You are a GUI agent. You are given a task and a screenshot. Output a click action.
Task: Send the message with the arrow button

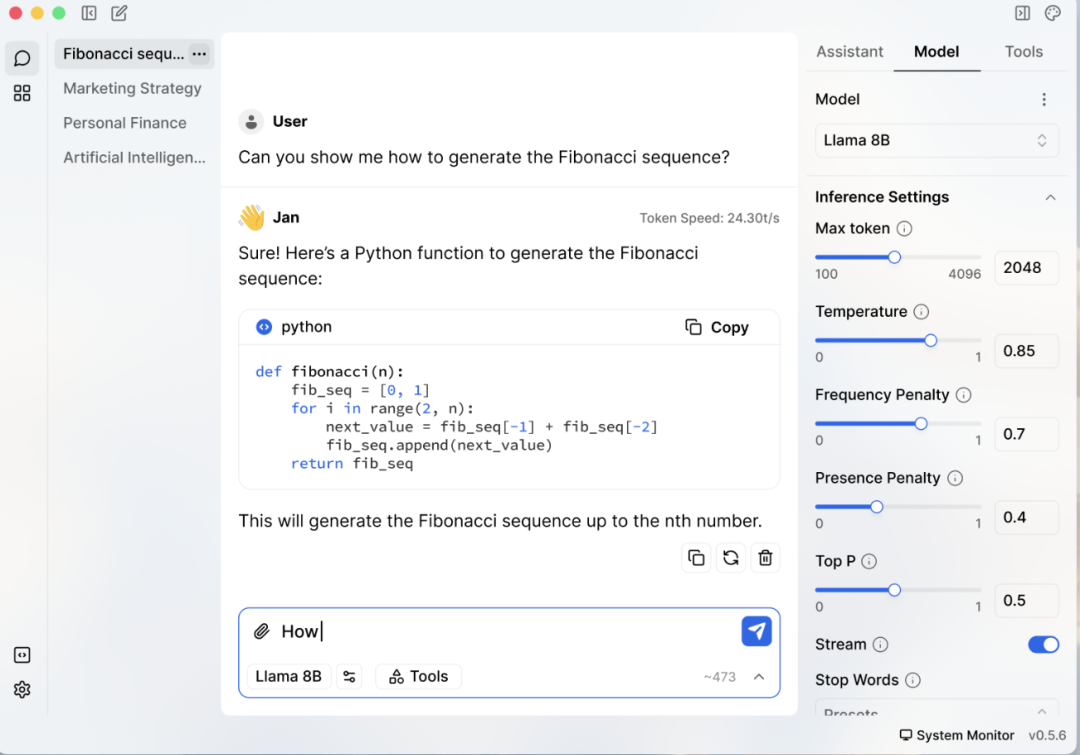click(x=756, y=631)
